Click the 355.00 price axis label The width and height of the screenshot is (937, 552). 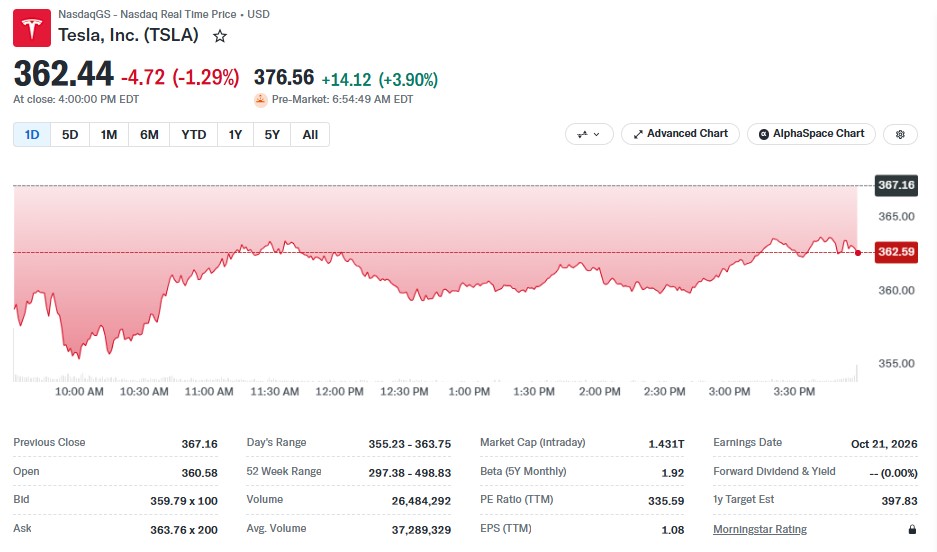pyautogui.click(x=896, y=364)
